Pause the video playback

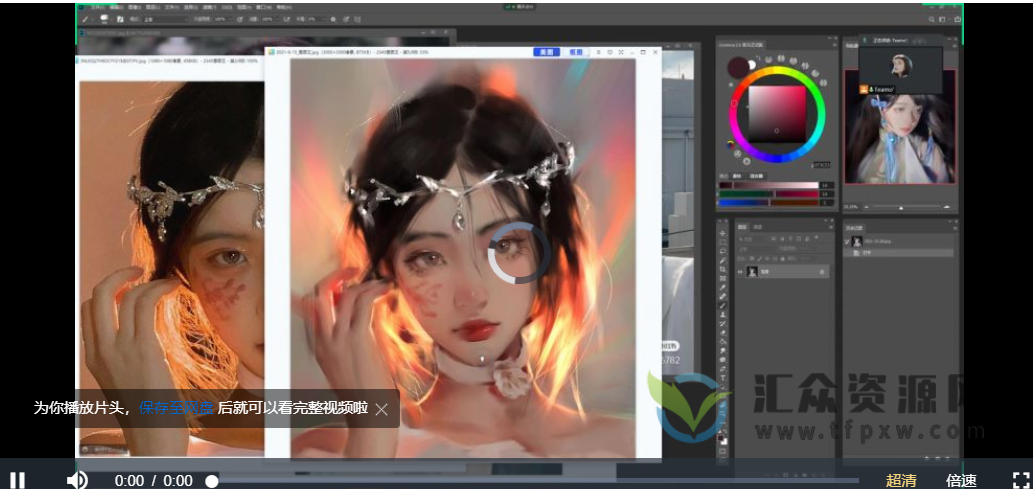click(x=18, y=480)
